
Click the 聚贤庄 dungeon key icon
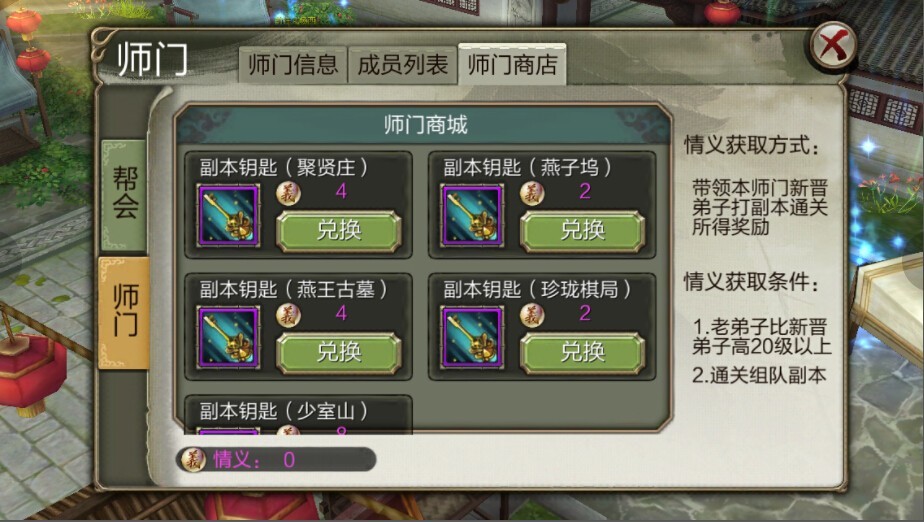(x=228, y=216)
